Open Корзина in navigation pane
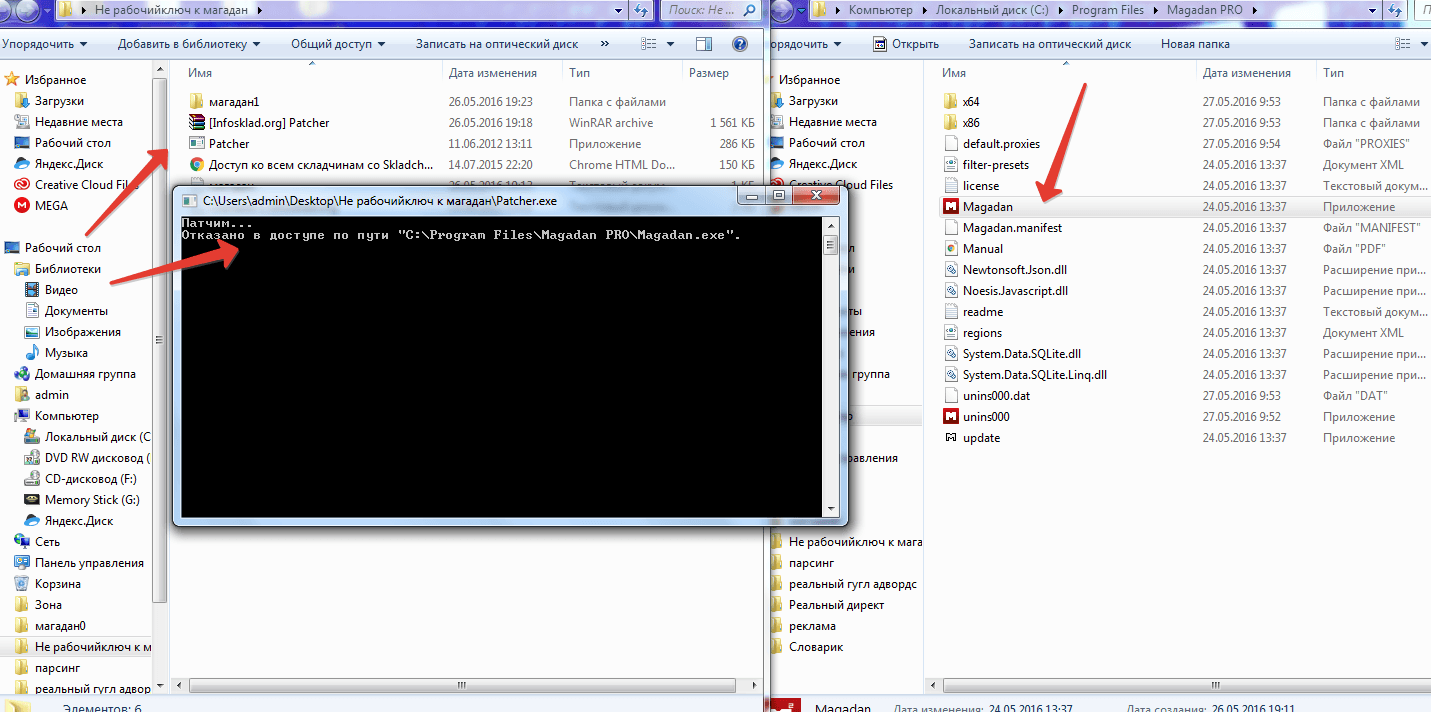 [x=48, y=583]
